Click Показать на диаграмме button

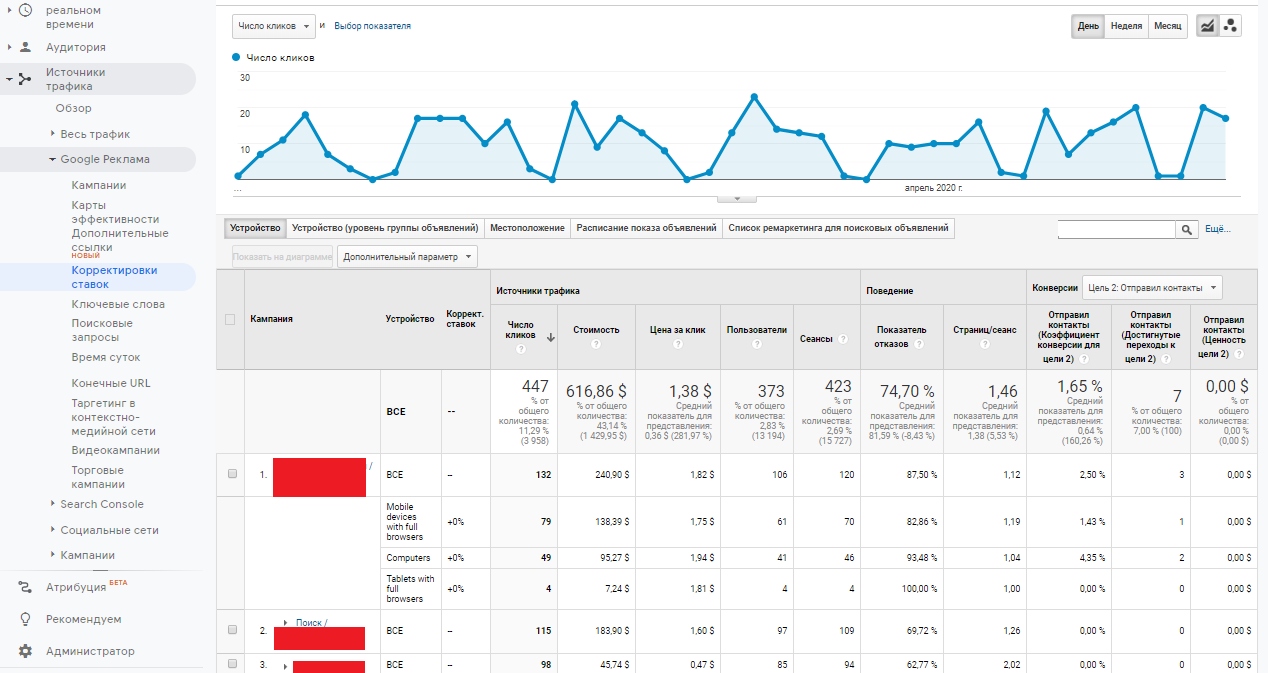point(282,257)
